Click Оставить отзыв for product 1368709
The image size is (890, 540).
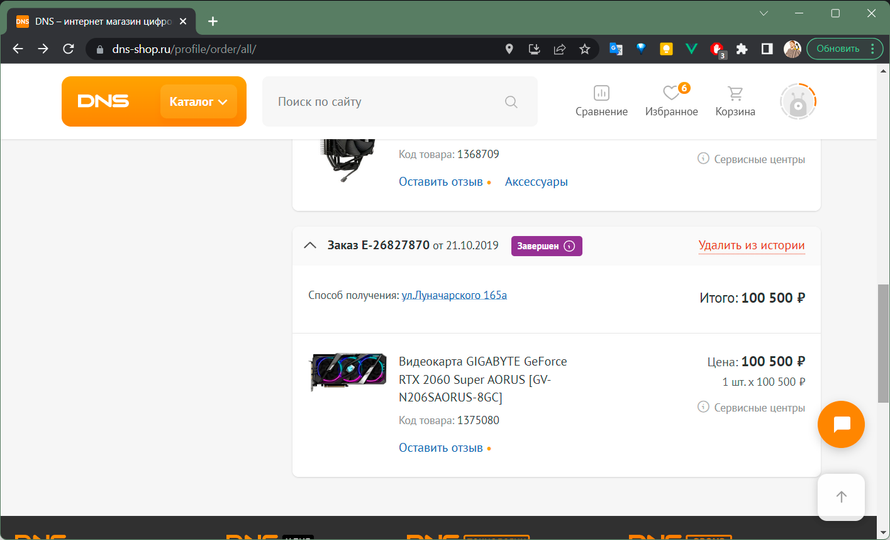(x=440, y=182)
